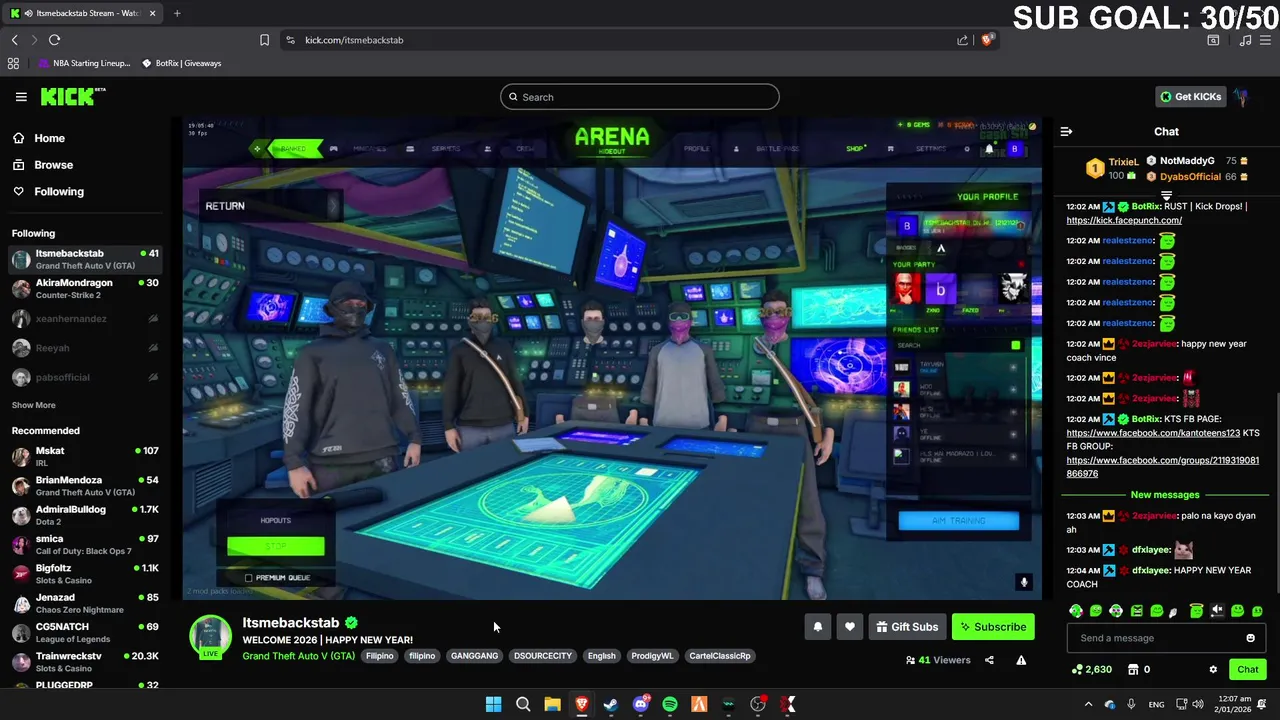Click the address bar kick.com/itsmebackstab
This screenshot has height=720, width=1280.
[354, 40]
